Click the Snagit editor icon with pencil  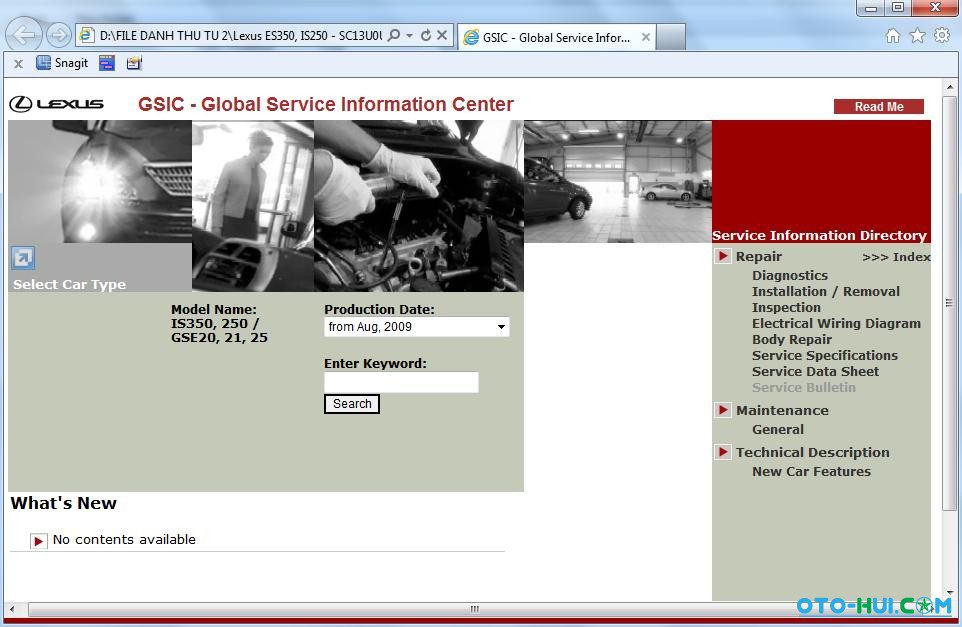point(134,63)
